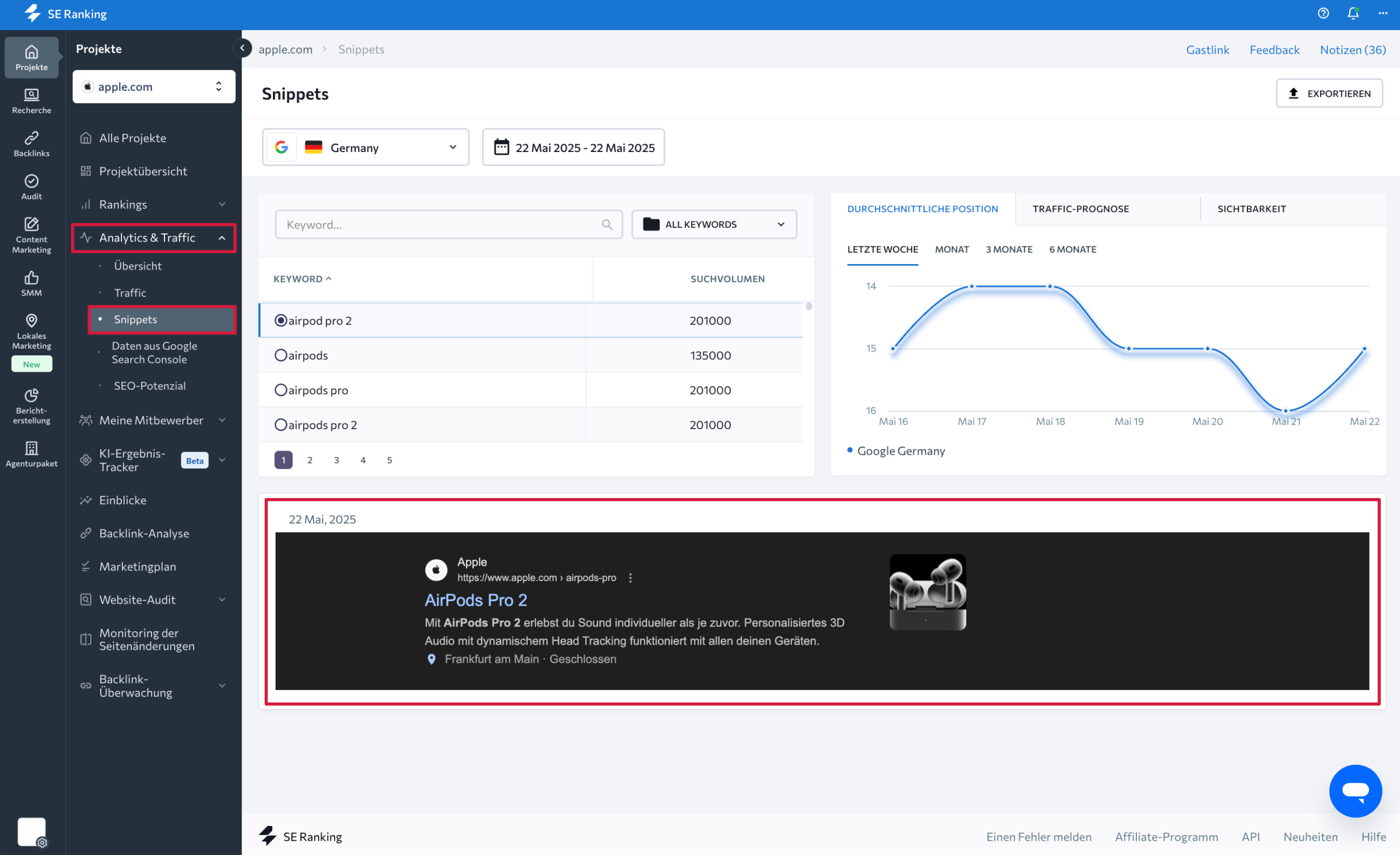Select the 'airpod pro 2' radio button
The width and height of the screenshot is (1400, 855).
(281, 320)
